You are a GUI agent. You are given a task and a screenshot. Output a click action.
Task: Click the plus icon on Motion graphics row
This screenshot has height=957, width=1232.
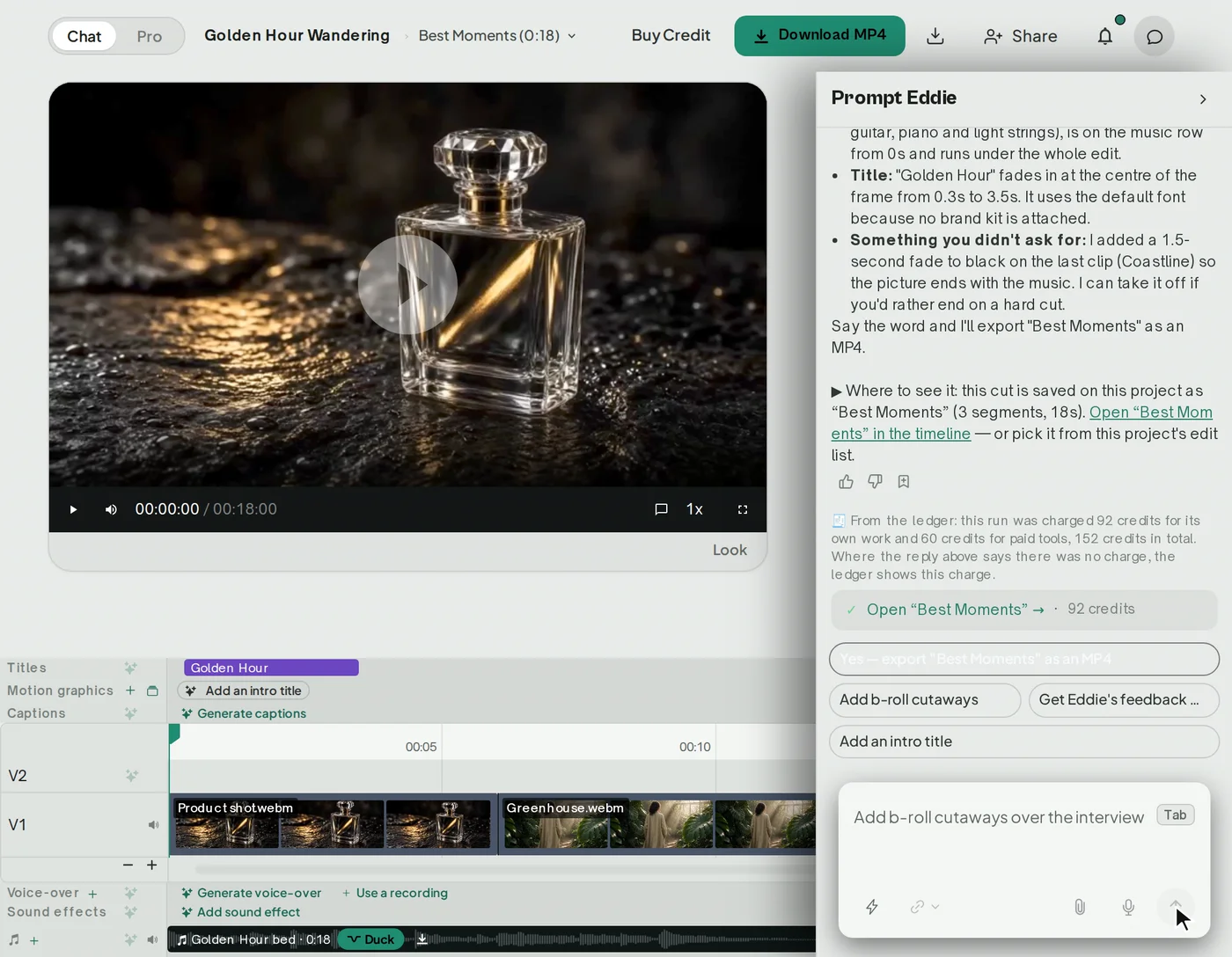pyautogui.click(x=130, y=690)
